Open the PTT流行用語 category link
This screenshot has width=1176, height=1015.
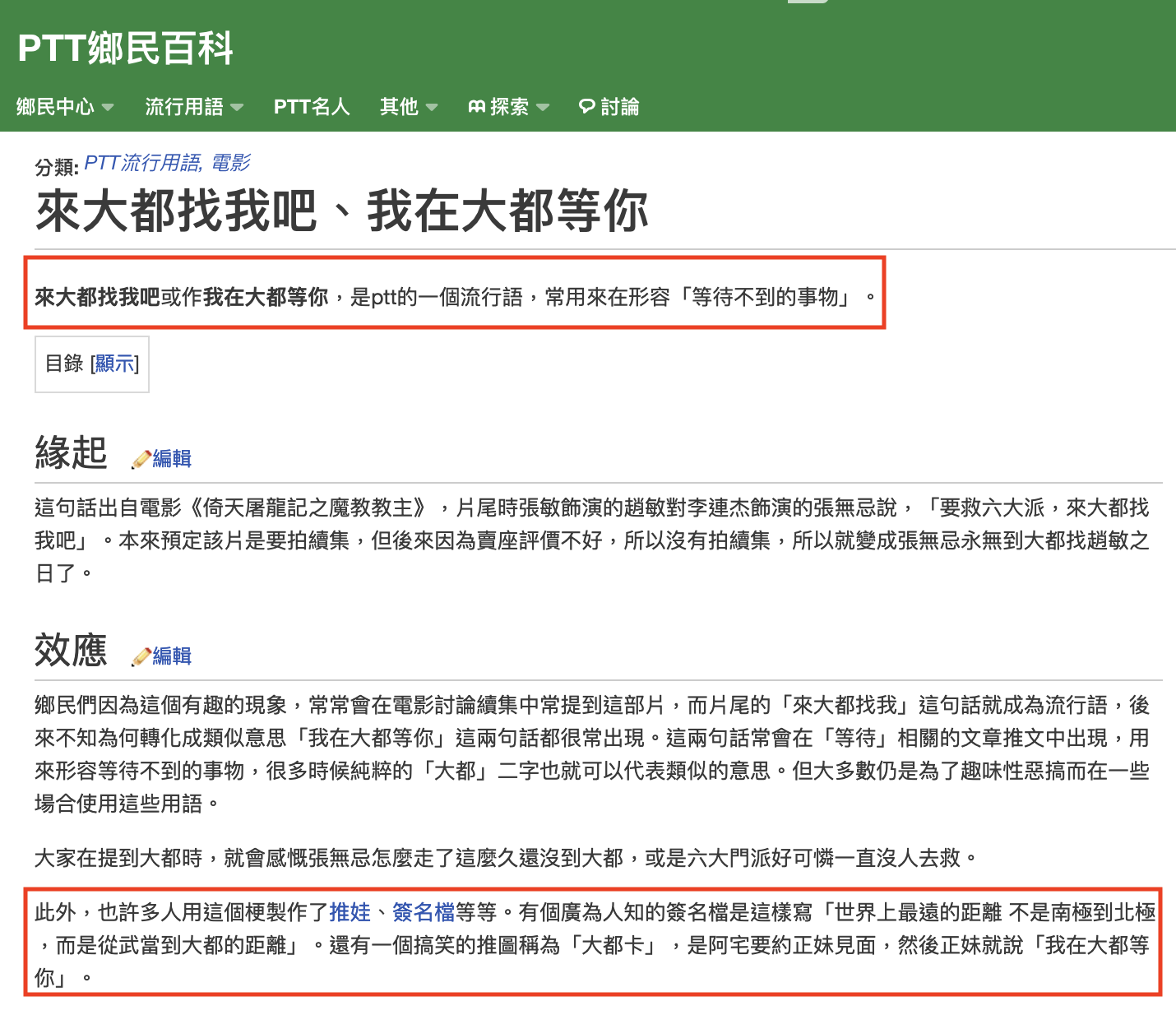142,163
